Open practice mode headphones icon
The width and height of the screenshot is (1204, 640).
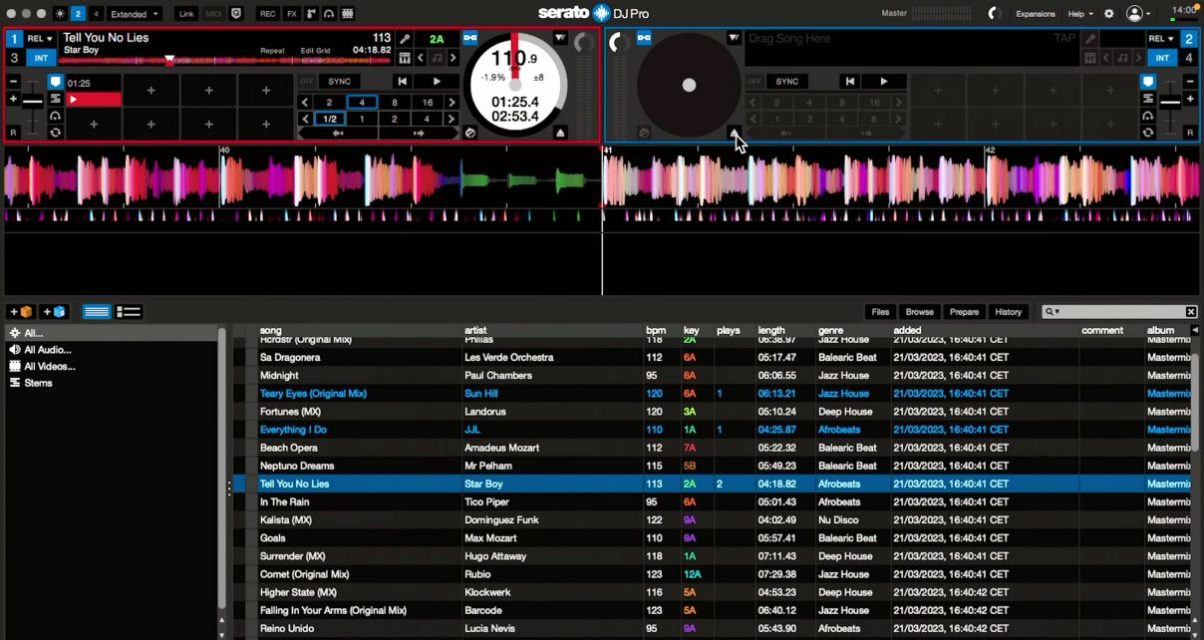click(329, 13)
